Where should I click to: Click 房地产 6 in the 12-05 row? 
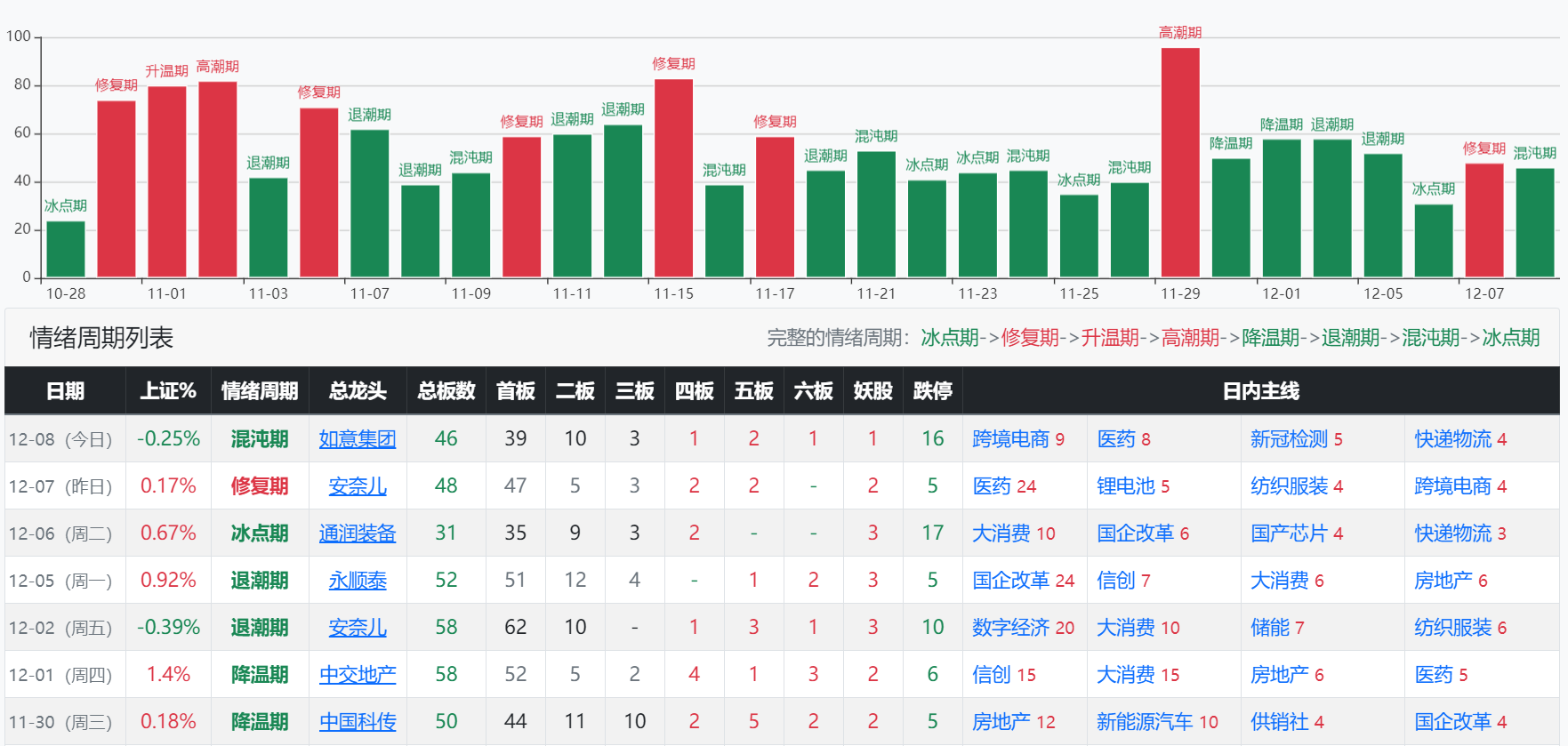coord(1451,581)
